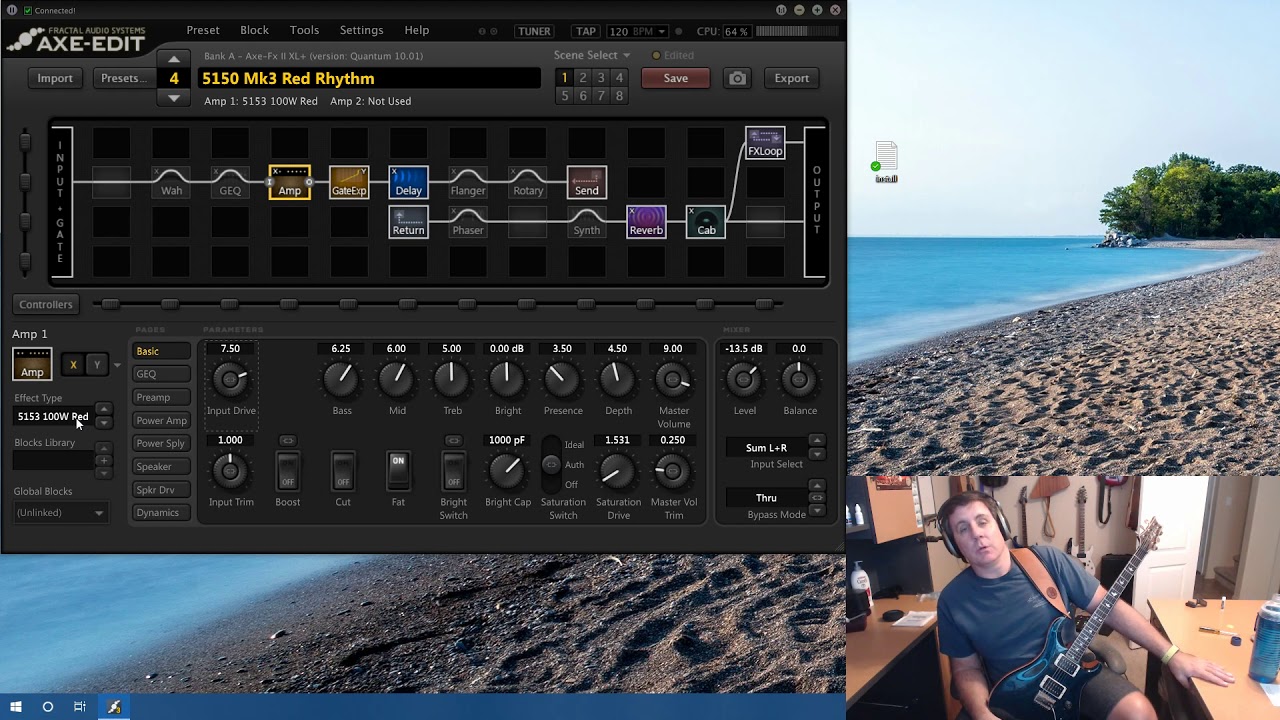1280x720 pixels.
Task: Open Task View on the taskbar
Action: click(80, 707)
